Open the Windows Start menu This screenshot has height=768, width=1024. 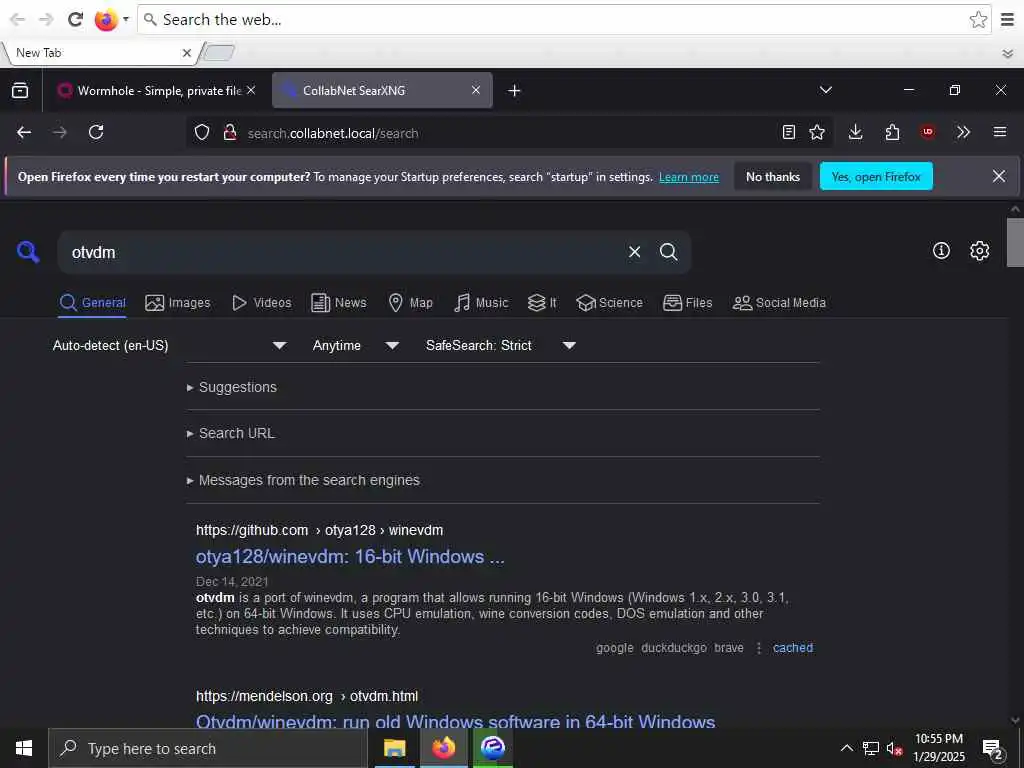click(x=24, y=748)
